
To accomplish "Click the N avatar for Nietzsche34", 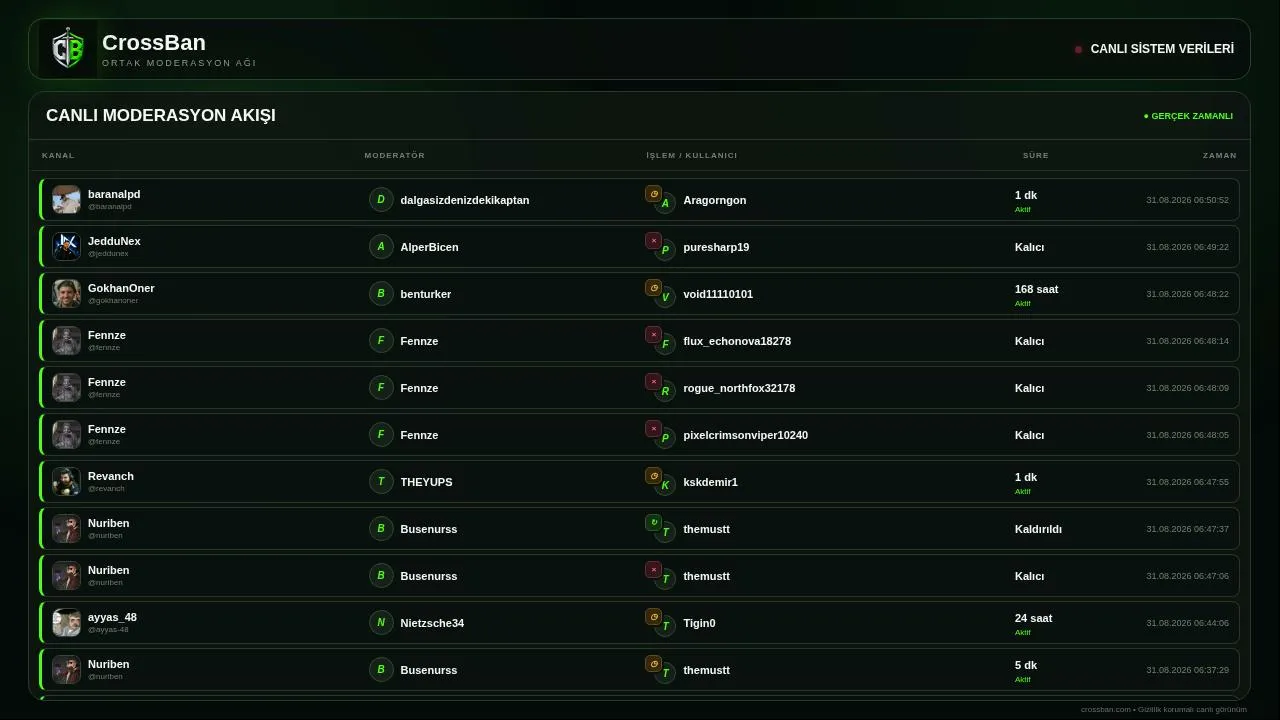I will (x=381, y=623).
